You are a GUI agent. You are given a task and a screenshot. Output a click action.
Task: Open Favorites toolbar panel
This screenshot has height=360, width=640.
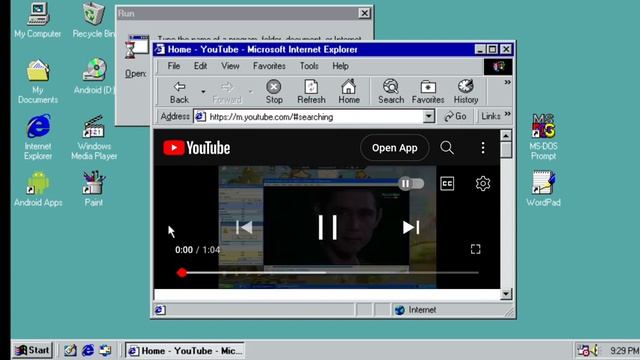(x=428, y=92)
